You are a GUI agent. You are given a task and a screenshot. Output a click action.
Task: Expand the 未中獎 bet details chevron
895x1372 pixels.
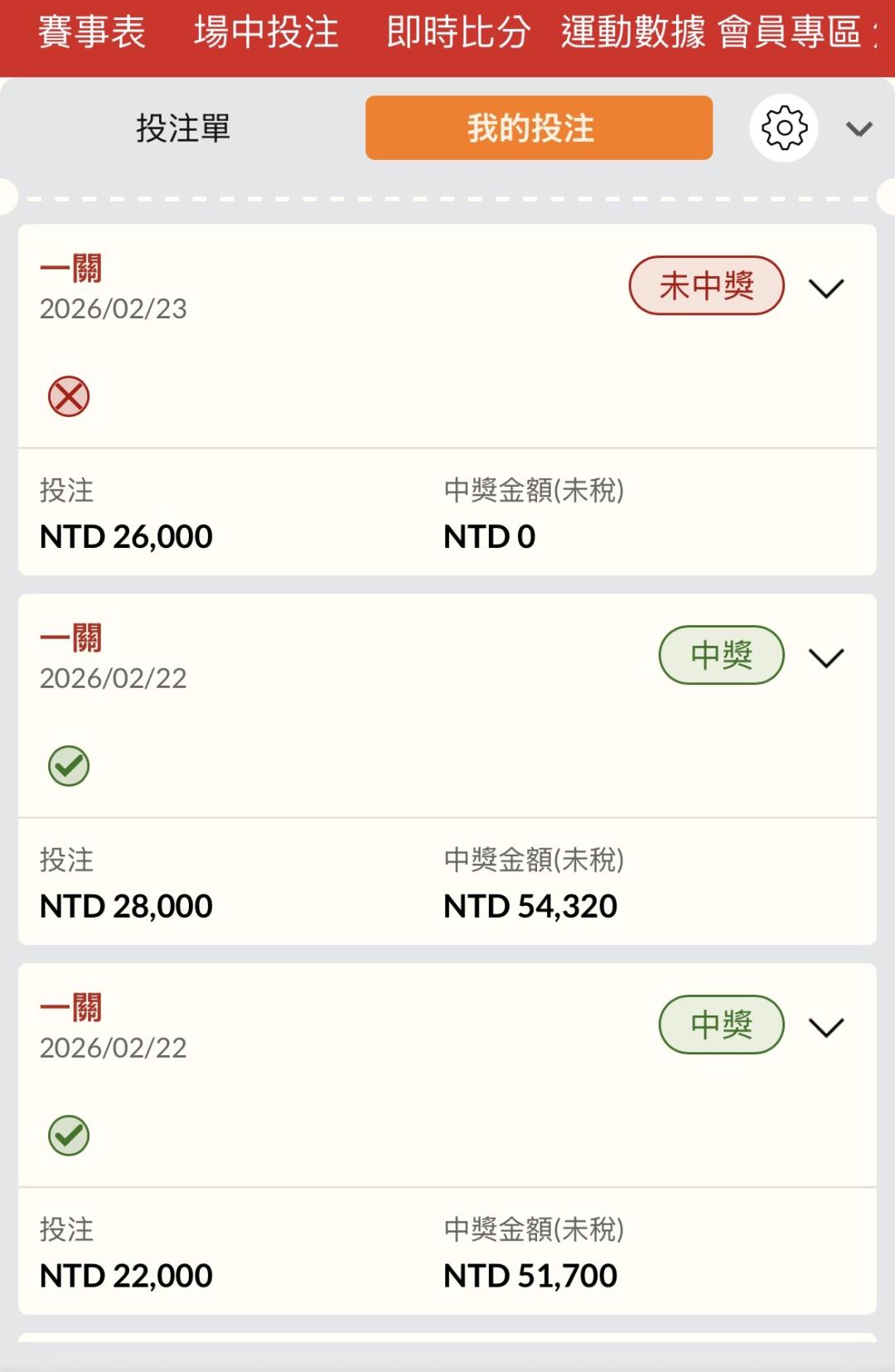pos(826,288)
